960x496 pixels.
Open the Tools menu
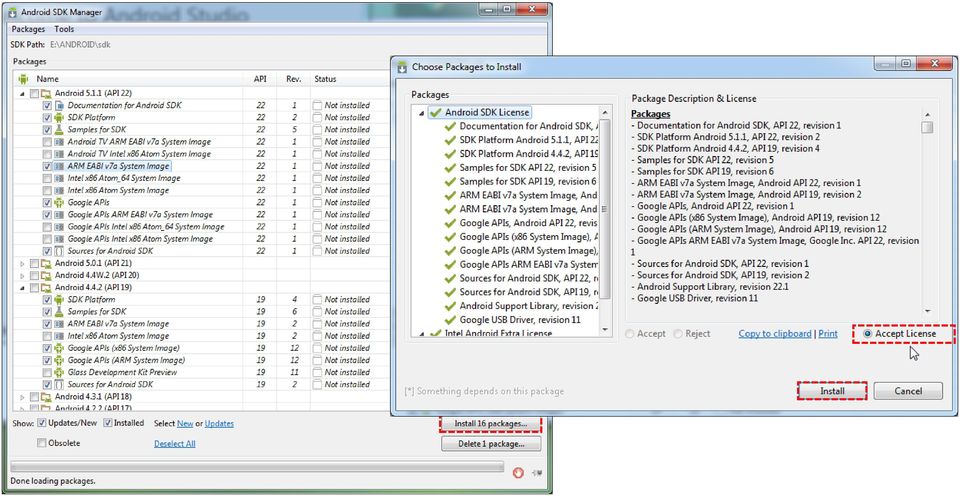tap(64, 29)
